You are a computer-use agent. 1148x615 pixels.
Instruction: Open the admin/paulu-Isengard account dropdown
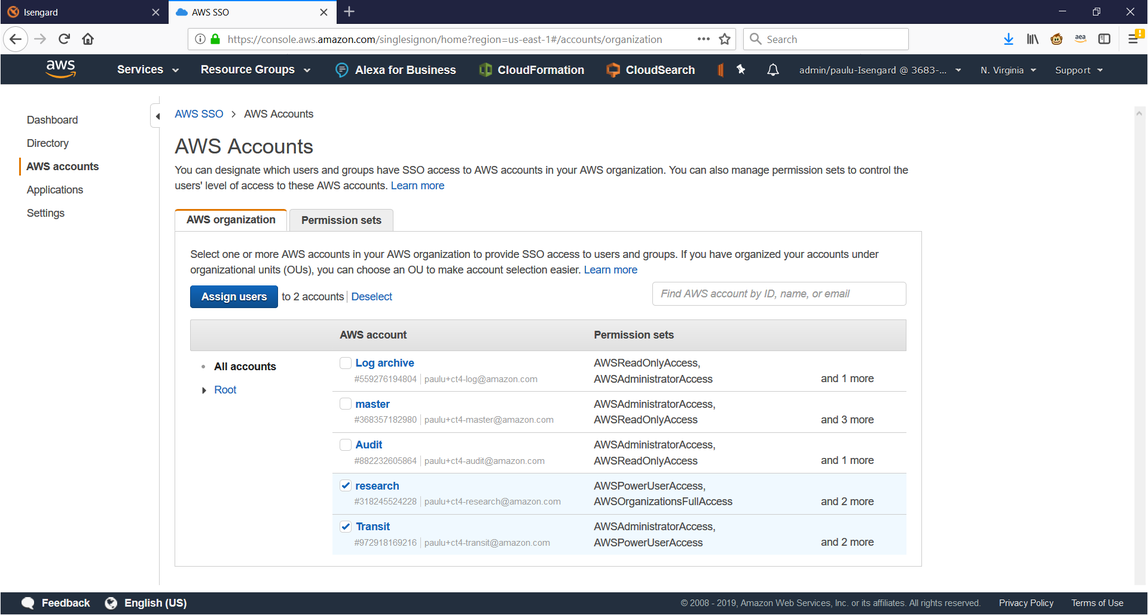[880, 70]
